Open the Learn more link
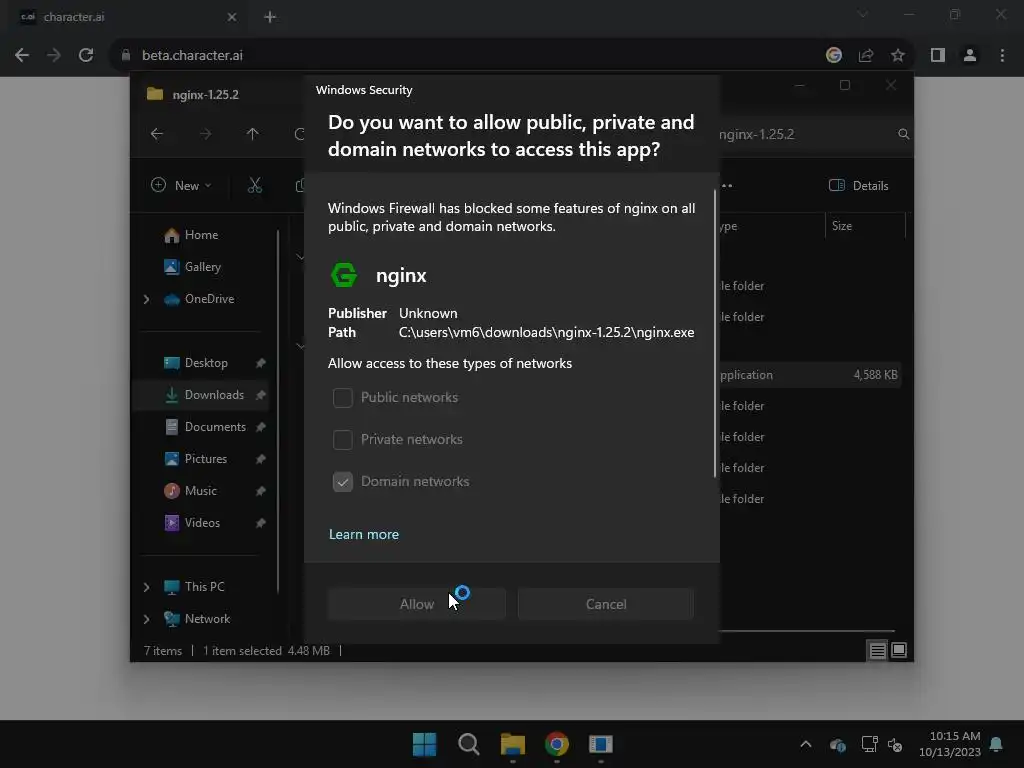Image resolution: width=1024 pixels, height=768 pixels. click(364, 534)
